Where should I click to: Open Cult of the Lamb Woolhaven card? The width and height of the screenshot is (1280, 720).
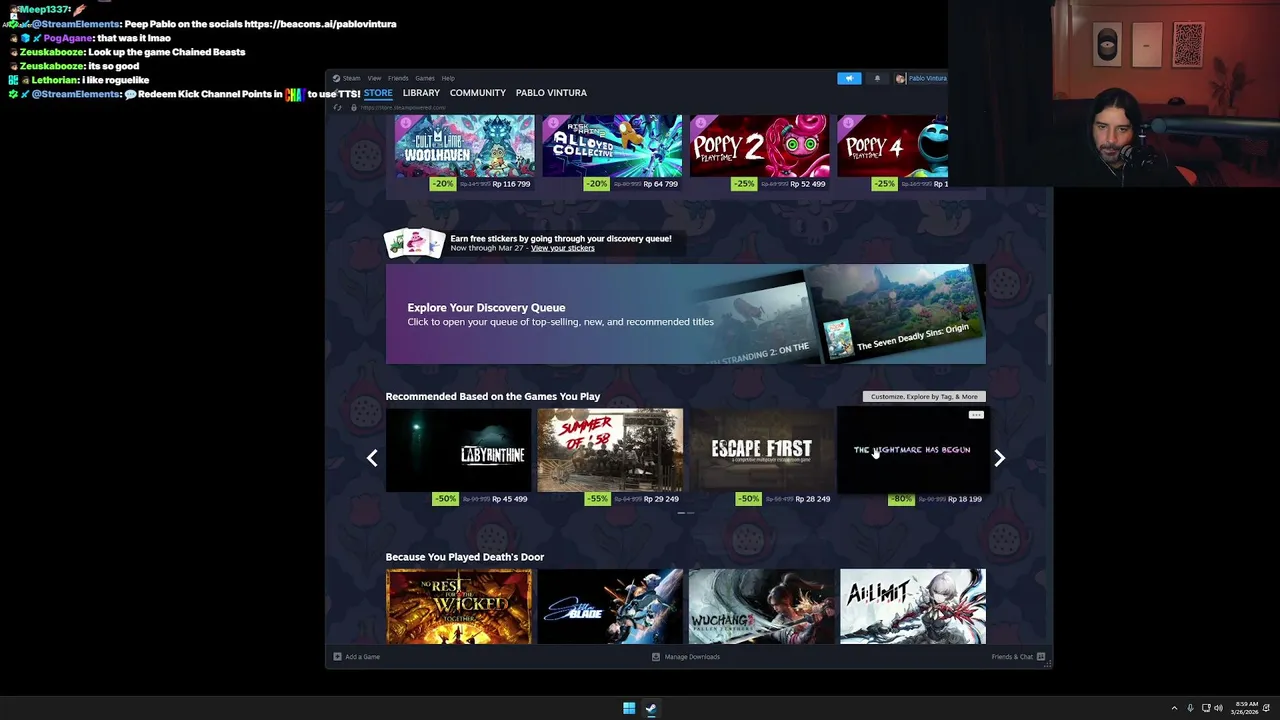pyautogui.click(x=464, y=146)
